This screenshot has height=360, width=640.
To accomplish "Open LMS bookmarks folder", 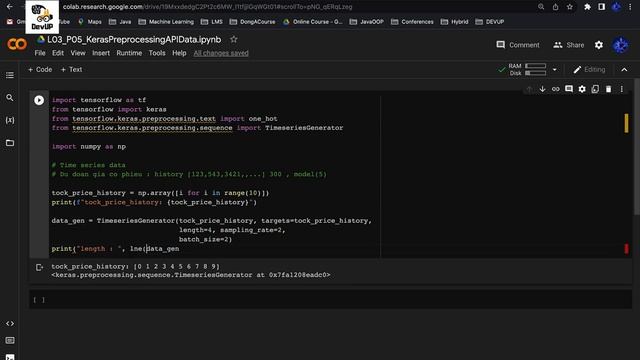I will click(x=212, y=22).
